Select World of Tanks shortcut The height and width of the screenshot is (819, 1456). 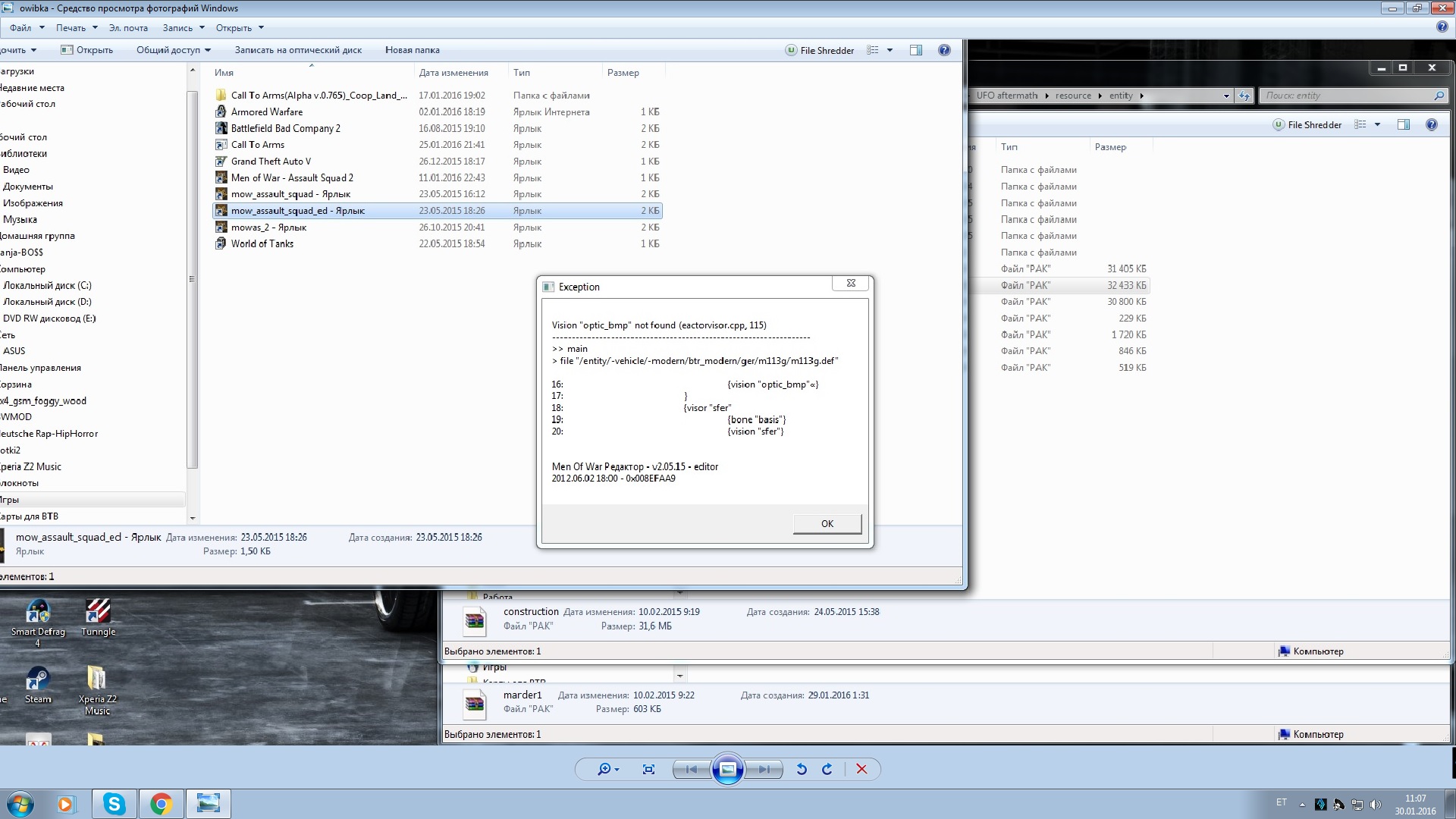(262, 244)
